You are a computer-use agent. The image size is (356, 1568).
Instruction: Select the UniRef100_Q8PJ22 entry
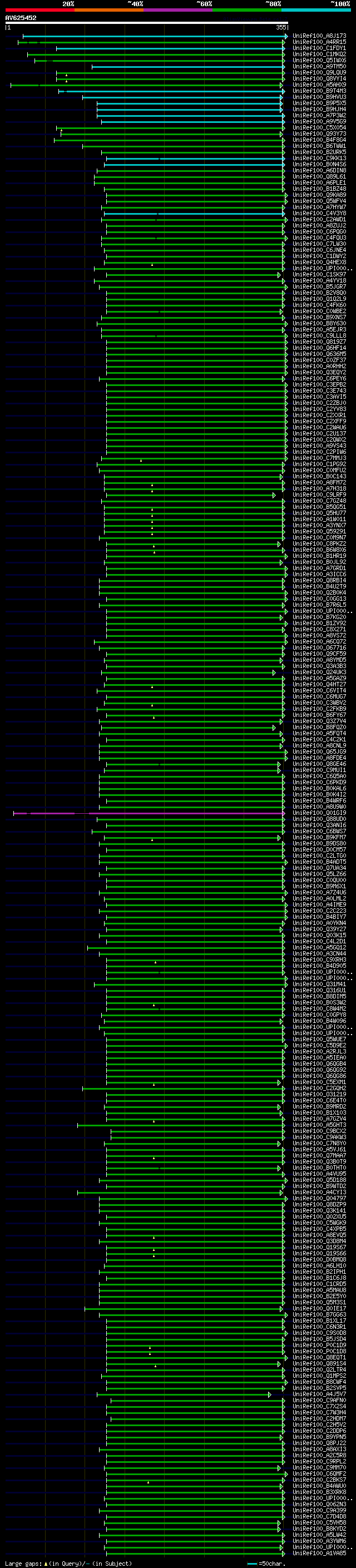[319, 1443]
